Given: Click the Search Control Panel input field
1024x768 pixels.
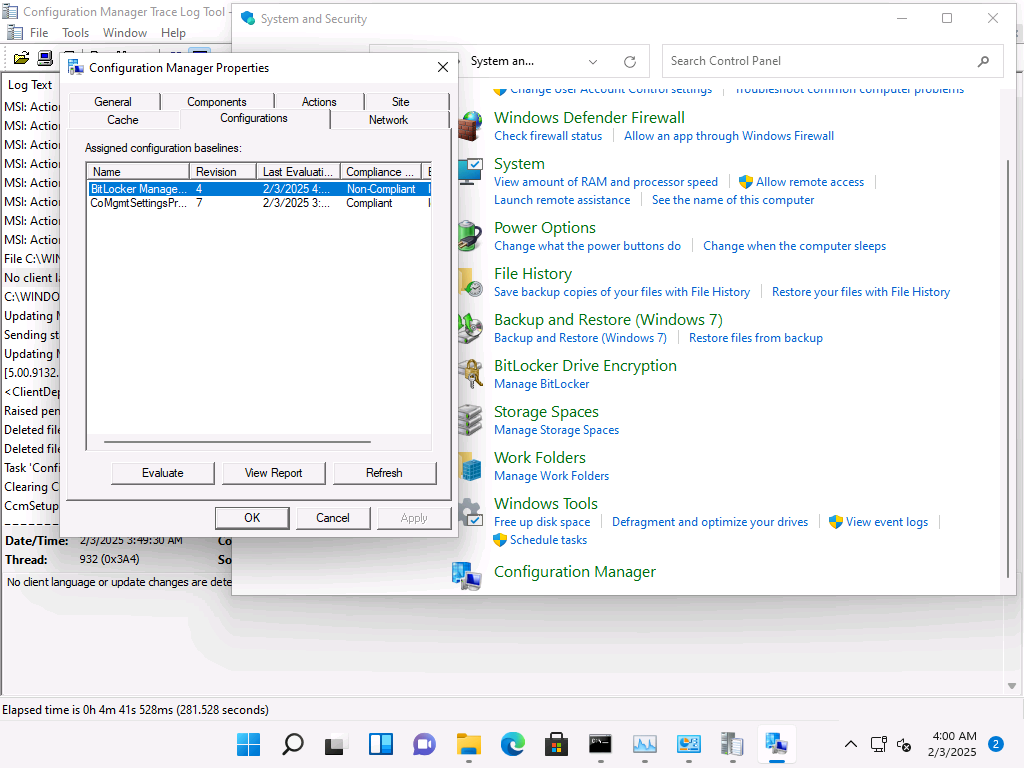Looking at the screenshot, I should [815, 61].
